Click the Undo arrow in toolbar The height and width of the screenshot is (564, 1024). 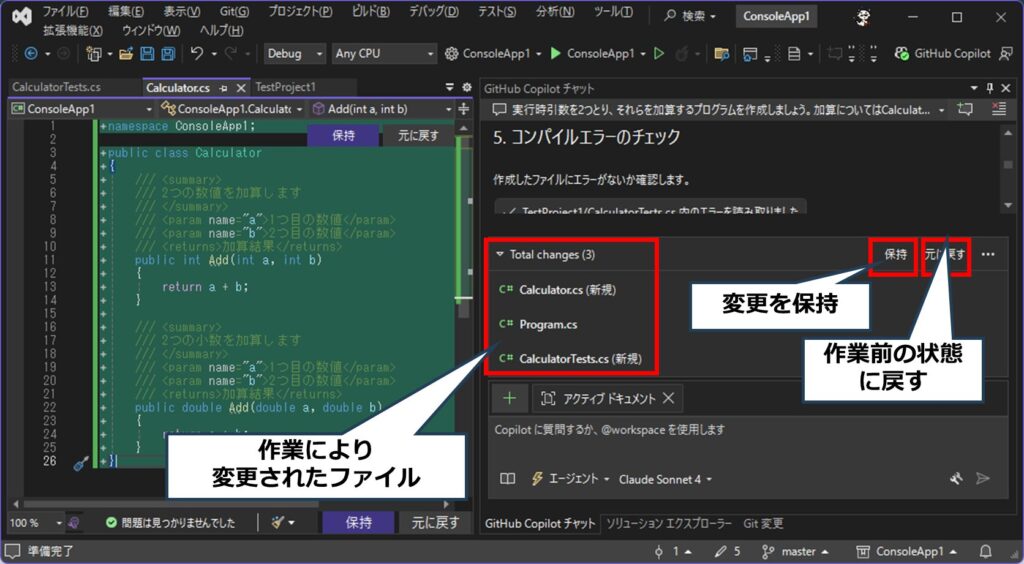(198, 53)
